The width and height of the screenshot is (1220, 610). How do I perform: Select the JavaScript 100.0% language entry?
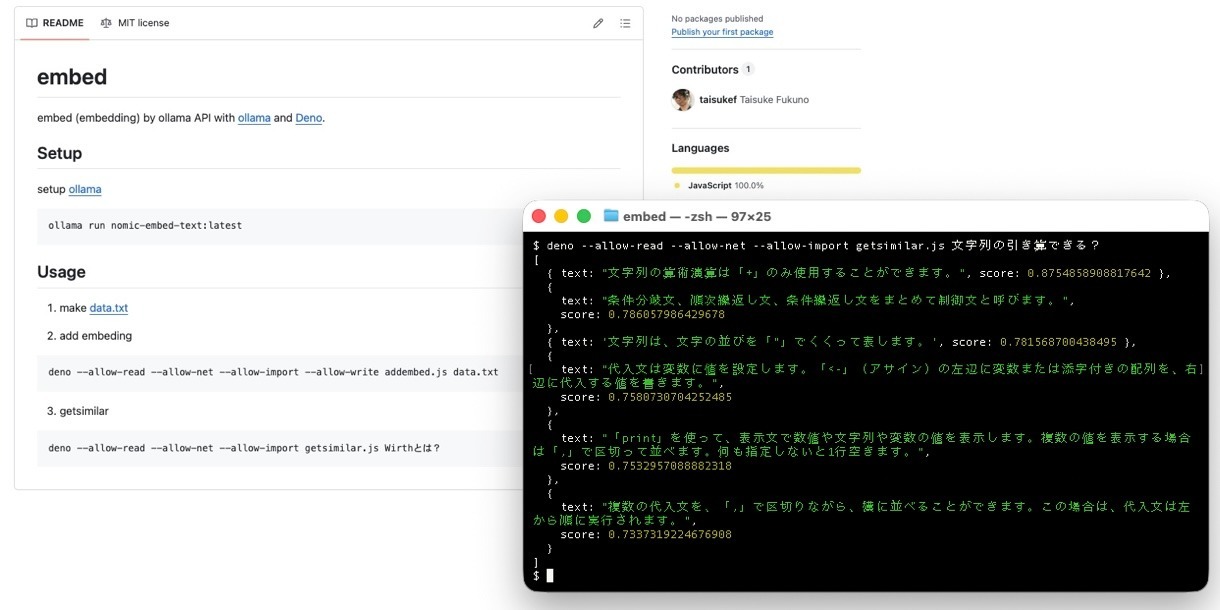pyautogui.click(x=725, y=186)
